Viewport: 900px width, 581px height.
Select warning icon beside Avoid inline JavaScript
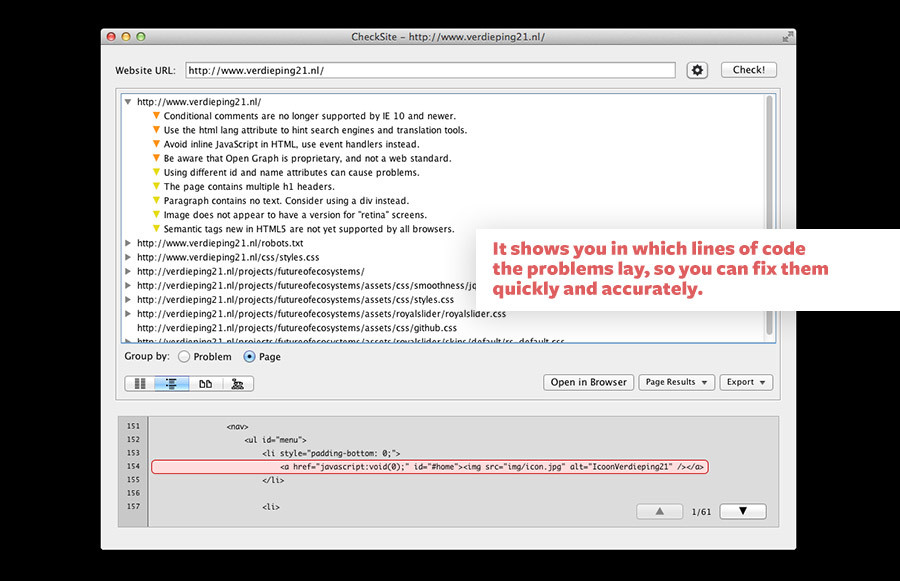coord(156,144)
